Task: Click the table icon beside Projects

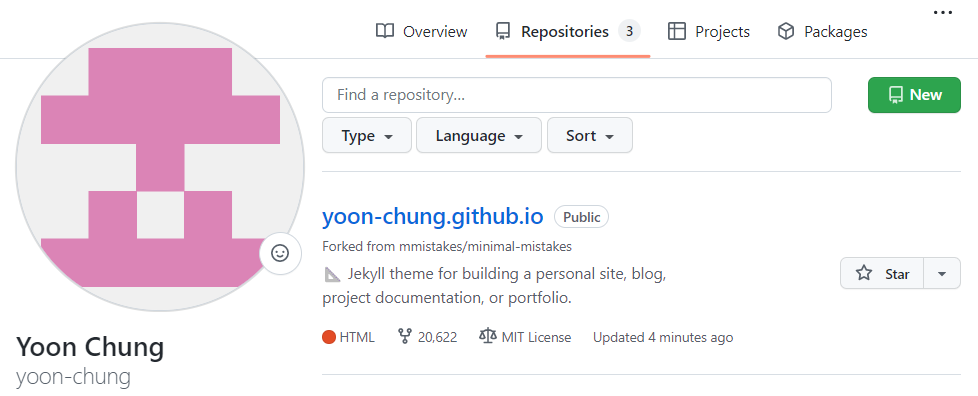Action: [x=677, y=31]
